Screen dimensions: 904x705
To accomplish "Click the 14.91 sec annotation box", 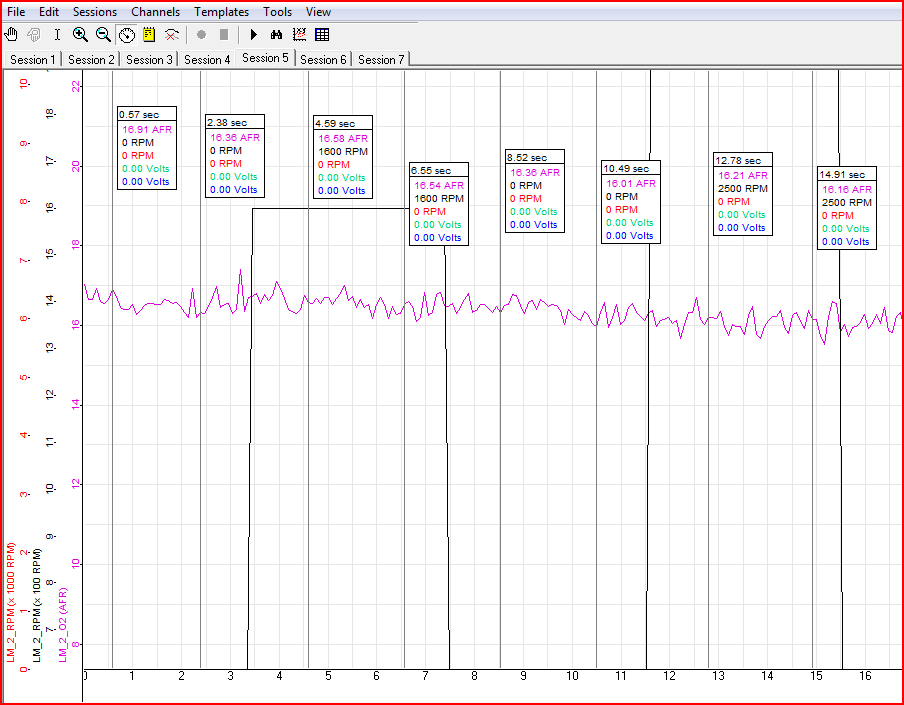I will [x=847, y=208].
